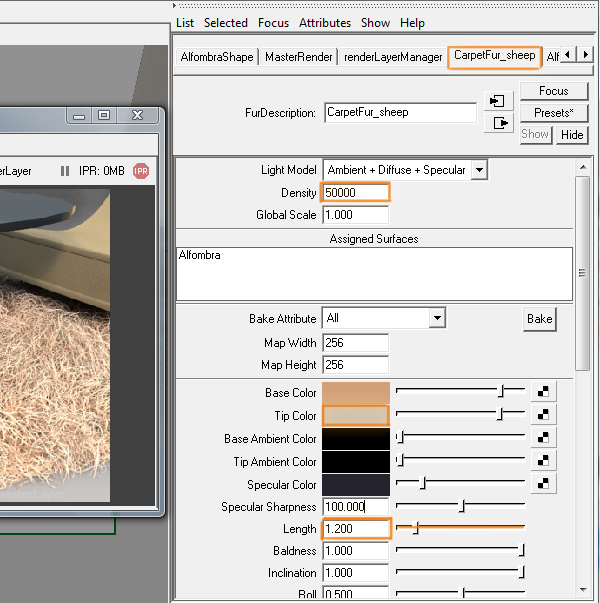Pause the IPR render with pause icon
This screenshot has width=600, height=603.
(x=65, y=171)
